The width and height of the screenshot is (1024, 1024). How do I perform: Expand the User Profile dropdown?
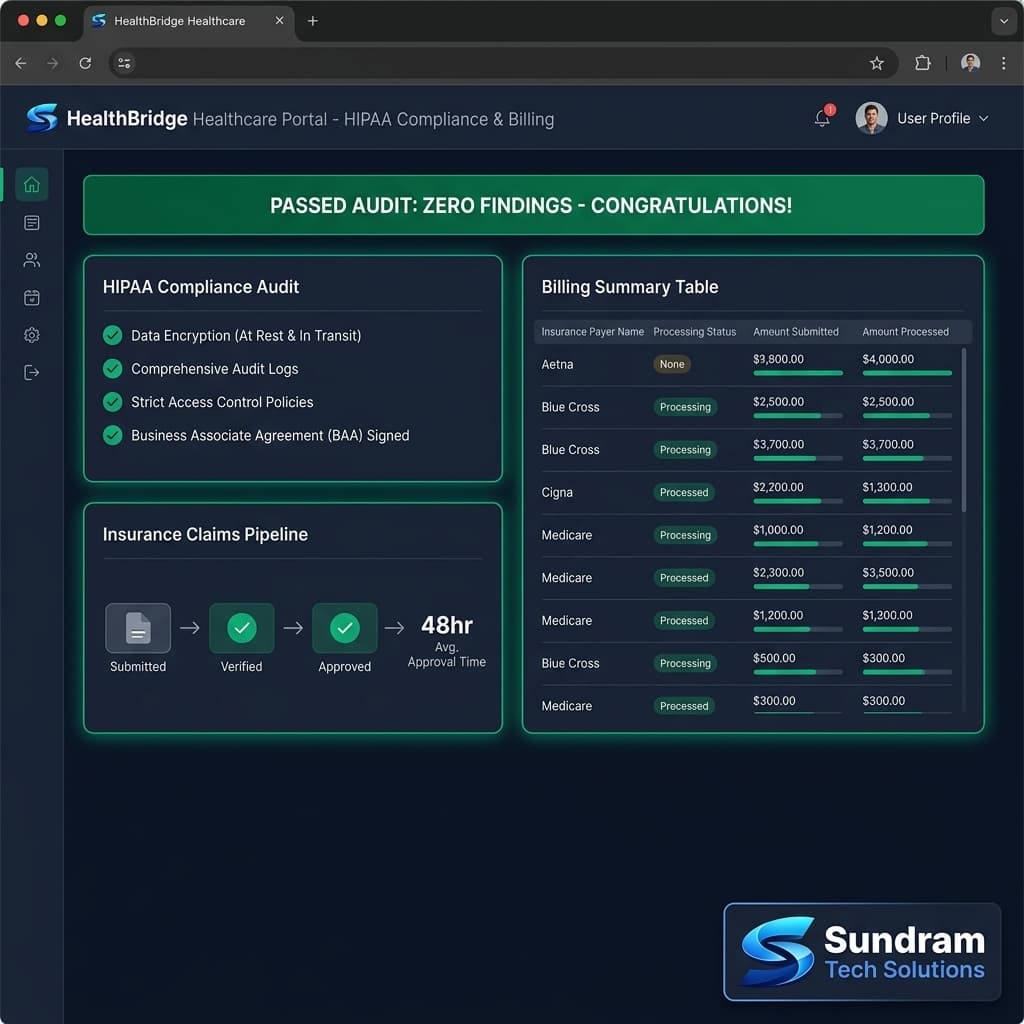point(943,118)
